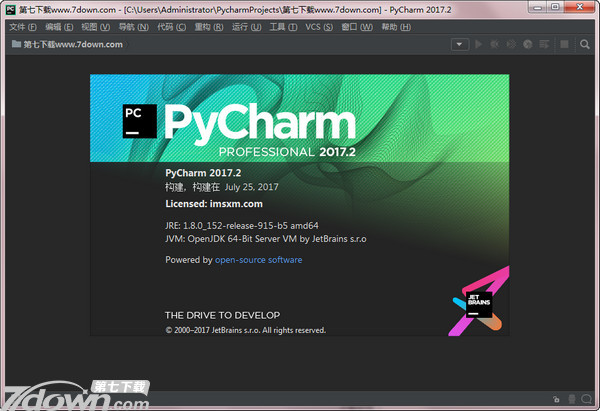The height and width of the screenshot is (411, 600).
Task: Open the 代码(C) menu
Action: [x=171, y=27]
